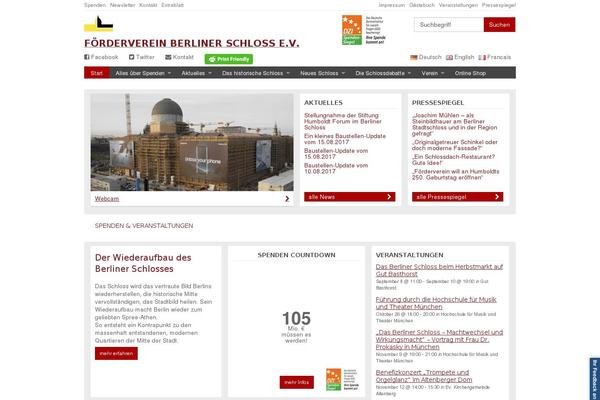Viewport: 600px width, 400px height.
Task: Click Der Wiederaufbau des Berliner Schlosses heading
Action: pos(143,263)
